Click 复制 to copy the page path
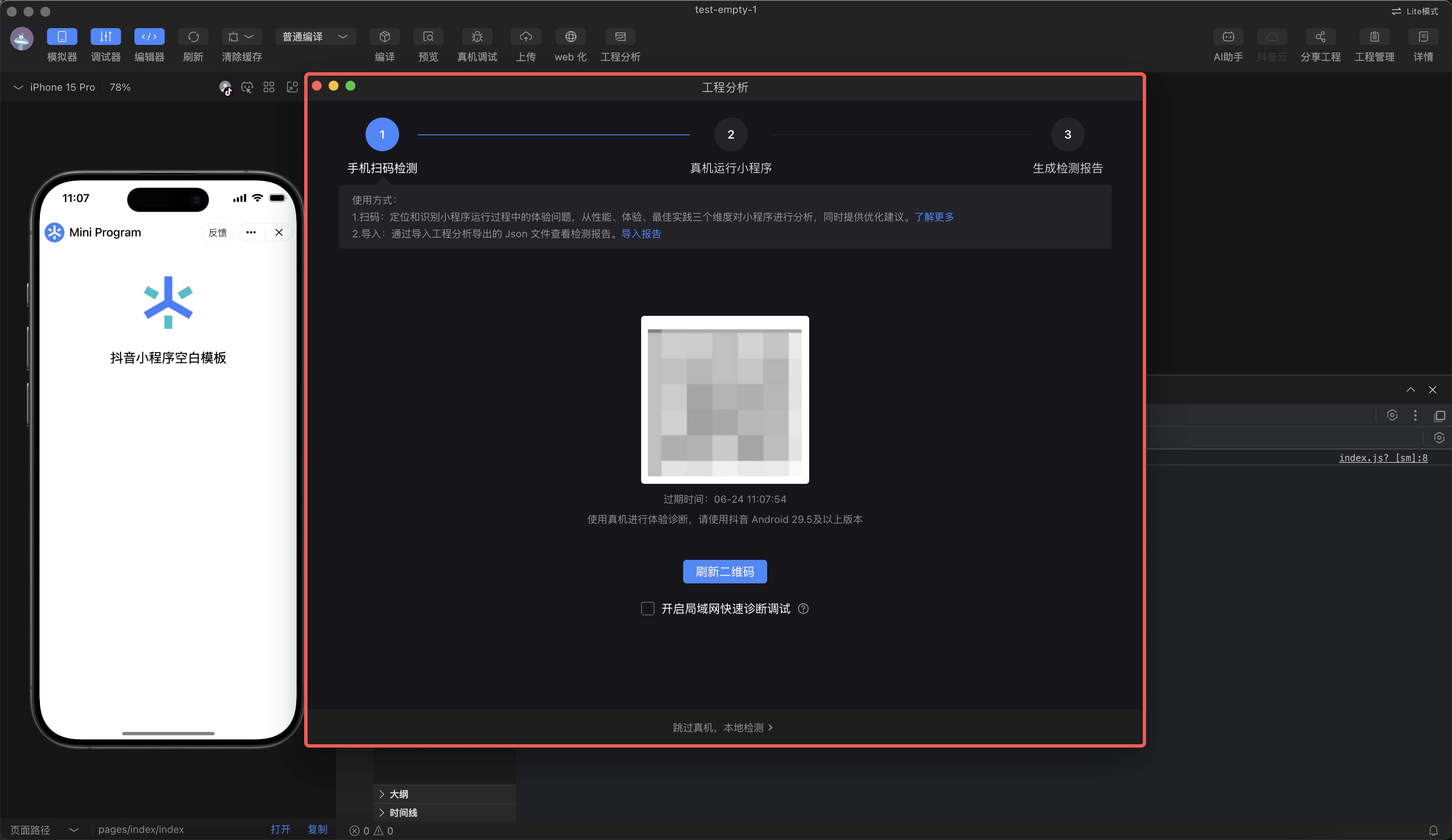 pos(318,829)
